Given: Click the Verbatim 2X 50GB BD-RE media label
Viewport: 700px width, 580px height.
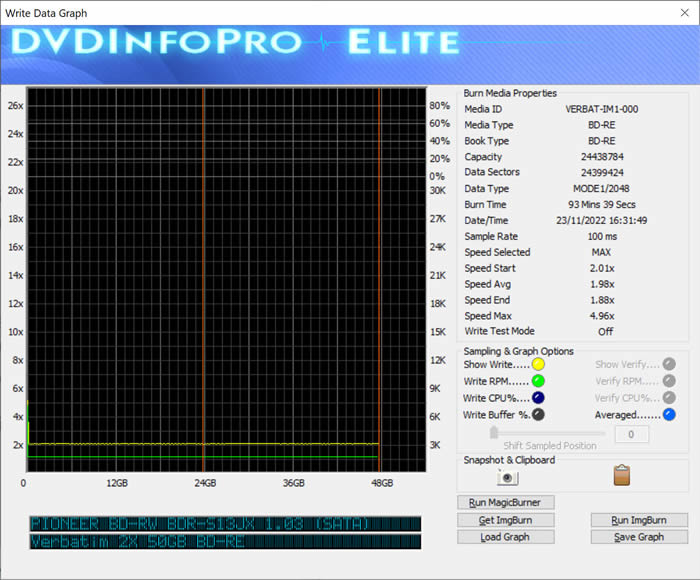Looking at the screenshot, I should coord(225,542).
